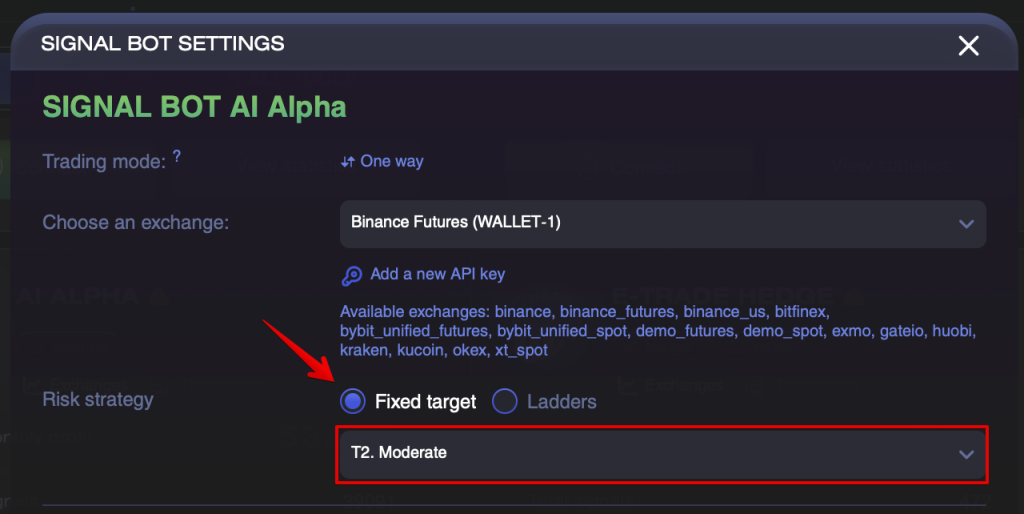Click the up-down arrows icon beside One way

(x=348, y=161)
